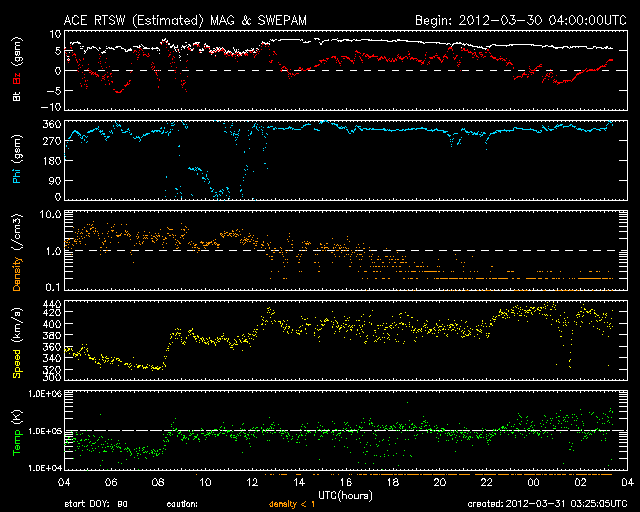Click the '08' hour tick label
The width and height of the screenshot is (640, 512).
tap(158, 482)
